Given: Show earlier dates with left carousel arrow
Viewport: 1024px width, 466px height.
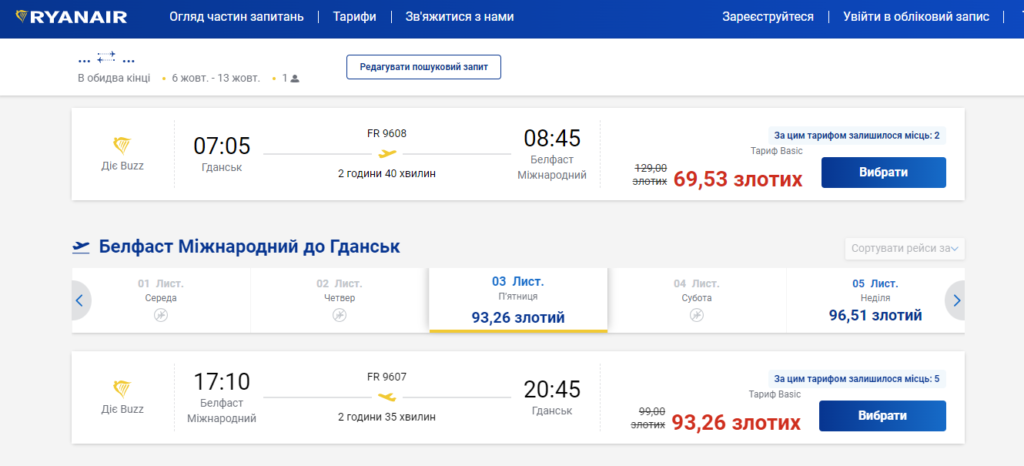Looking at the screenshot, I should [x=80, y=300].
